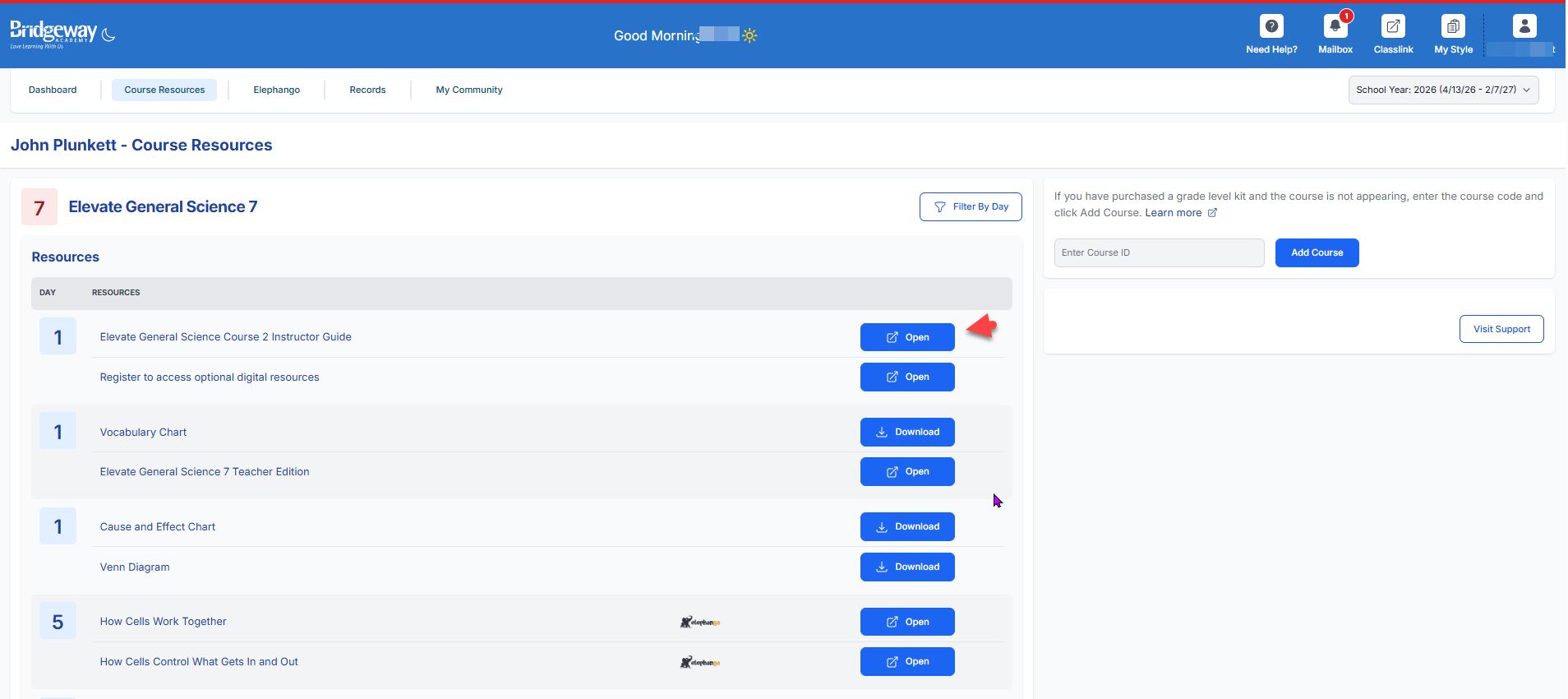Click the Vocabulary Chart resource name
1568x699 pixels.
[143, 432]
